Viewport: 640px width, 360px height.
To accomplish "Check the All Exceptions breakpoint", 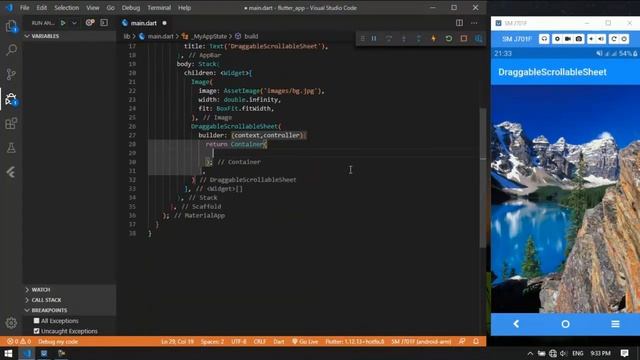I will click(x=36, y=321).
